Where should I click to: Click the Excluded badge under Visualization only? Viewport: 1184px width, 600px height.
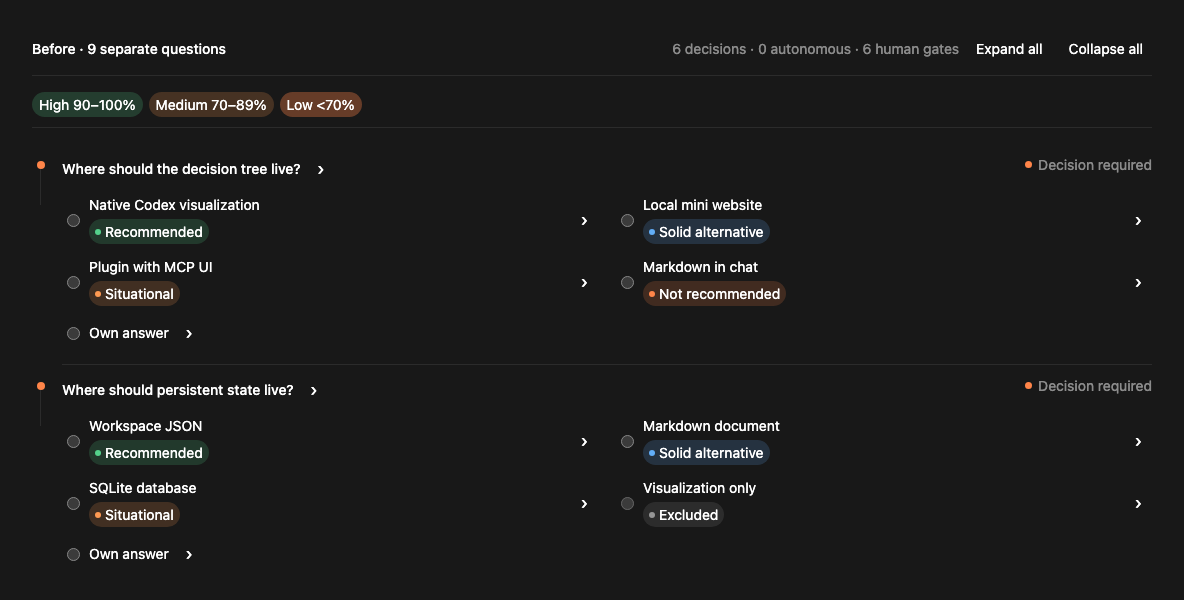(x=683, y=515)
